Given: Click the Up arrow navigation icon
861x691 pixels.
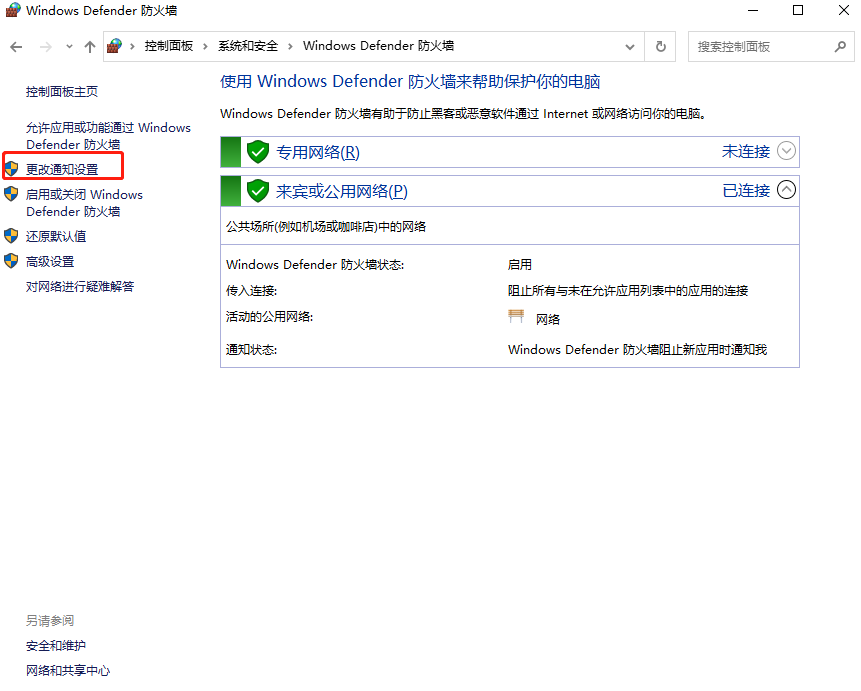Looking at the screenshot, I should click(x=89, y=45).
